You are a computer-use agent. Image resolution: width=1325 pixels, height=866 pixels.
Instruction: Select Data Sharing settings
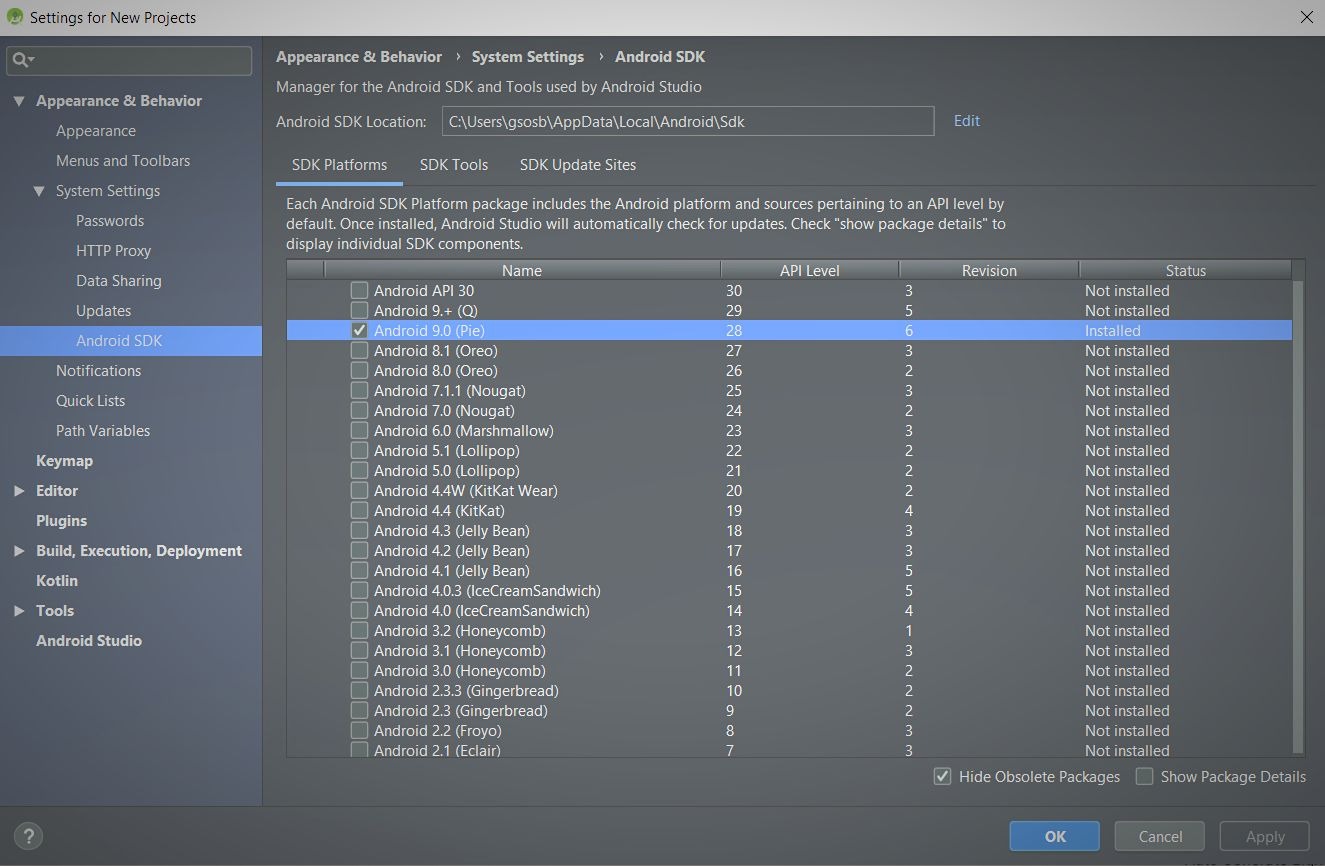119,281
